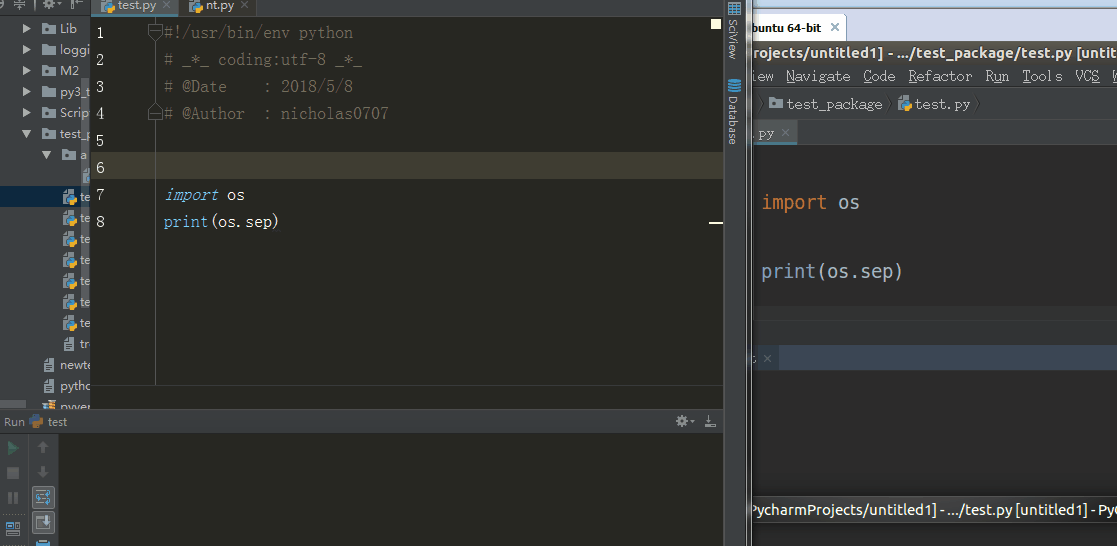
Task: Click the Restore layout icon in Run panel
Action: click(x=13, y=528)
